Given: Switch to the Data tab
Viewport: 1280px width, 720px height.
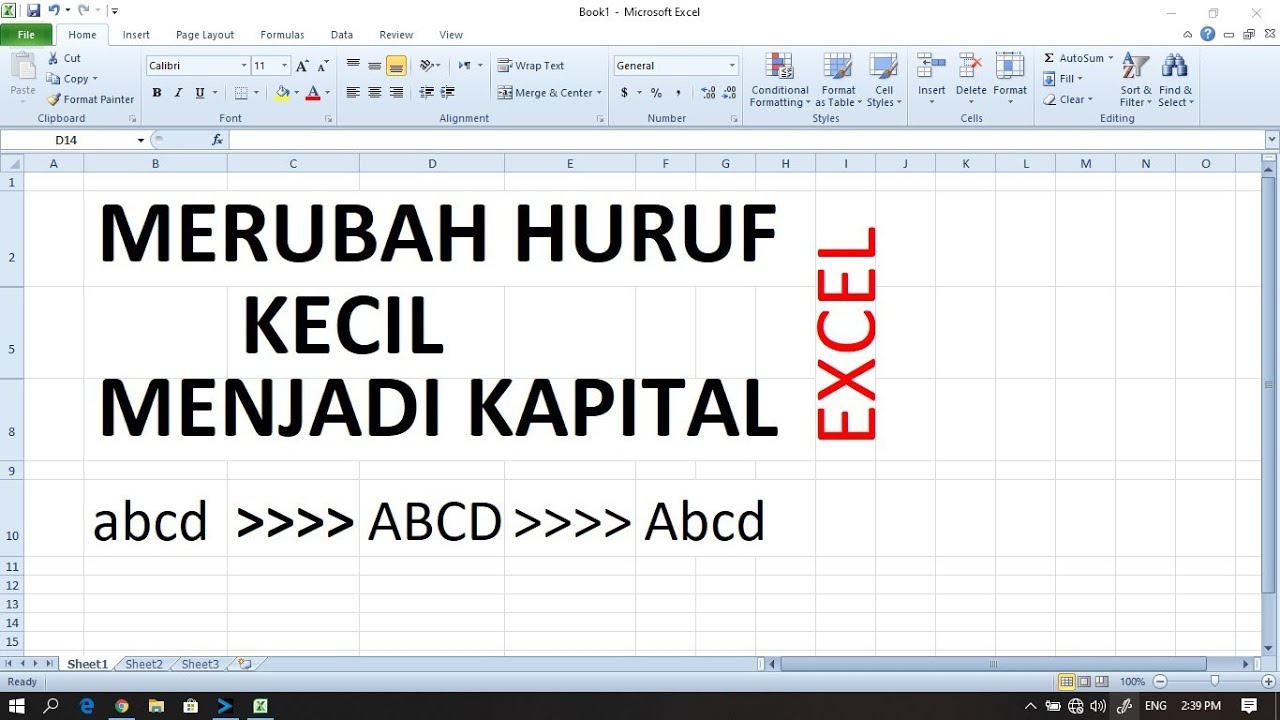Looking at the screenshot, I should (342, 35).
